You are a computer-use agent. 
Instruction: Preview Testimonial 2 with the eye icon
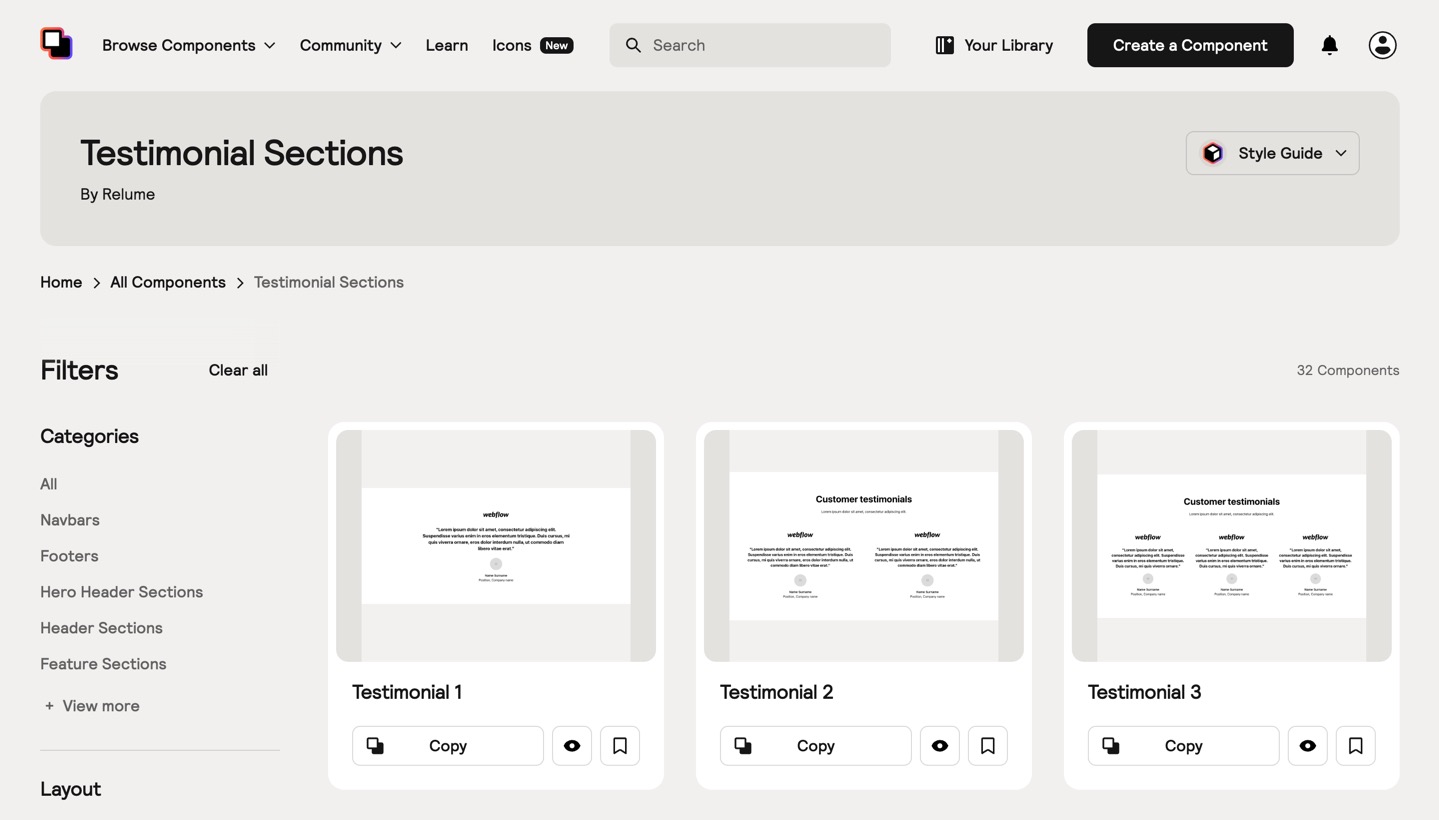(x=940, y=746)
